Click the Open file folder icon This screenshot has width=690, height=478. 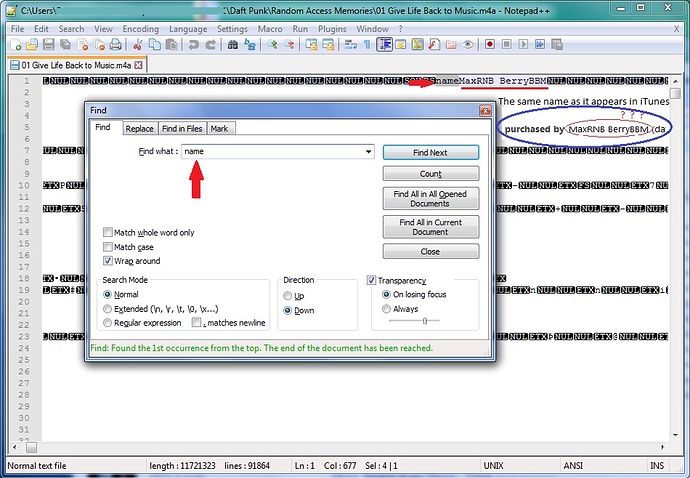pos(32,44)
